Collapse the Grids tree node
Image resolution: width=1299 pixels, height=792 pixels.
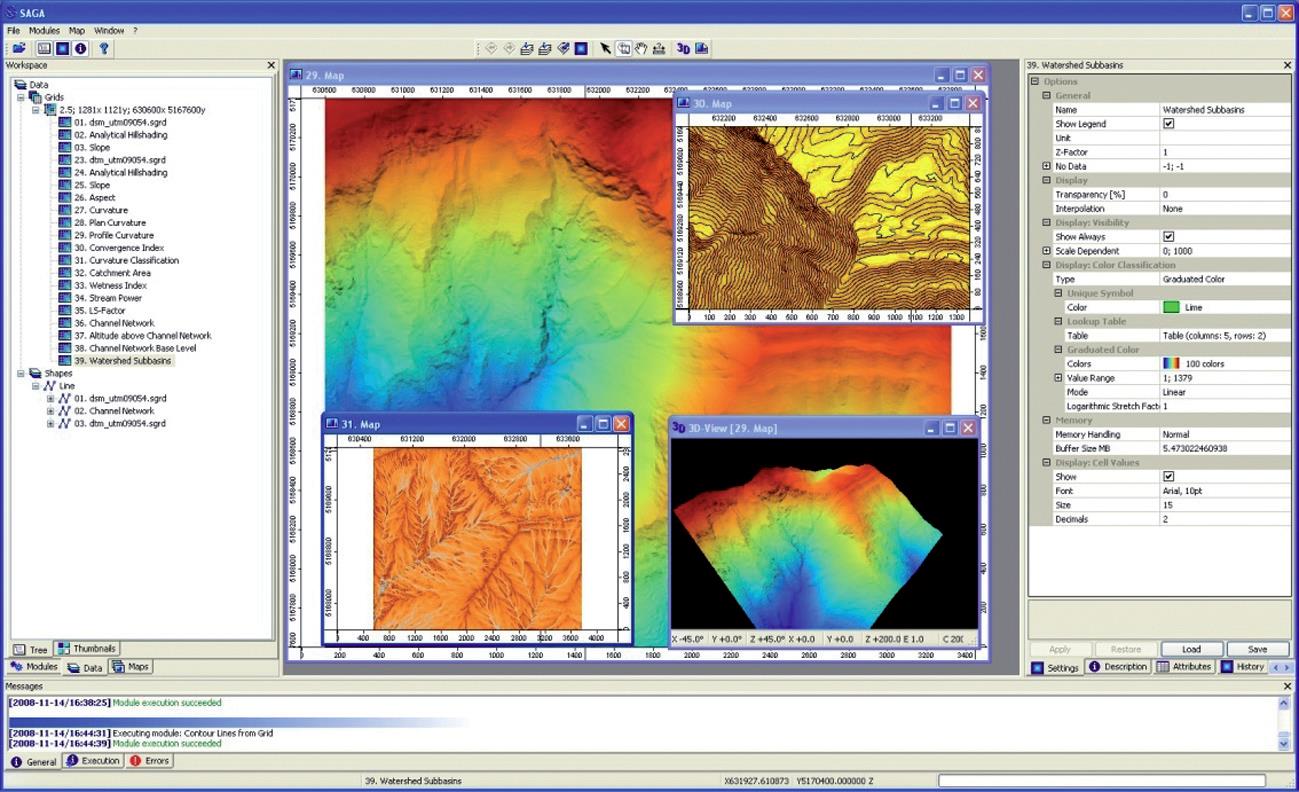click(22, 97)
